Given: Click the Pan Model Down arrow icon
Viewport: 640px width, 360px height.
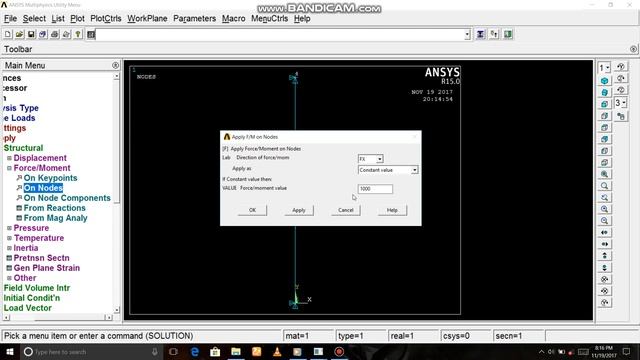Looking at the screenshot, I should pyautogui.click(x=605, y=268).
